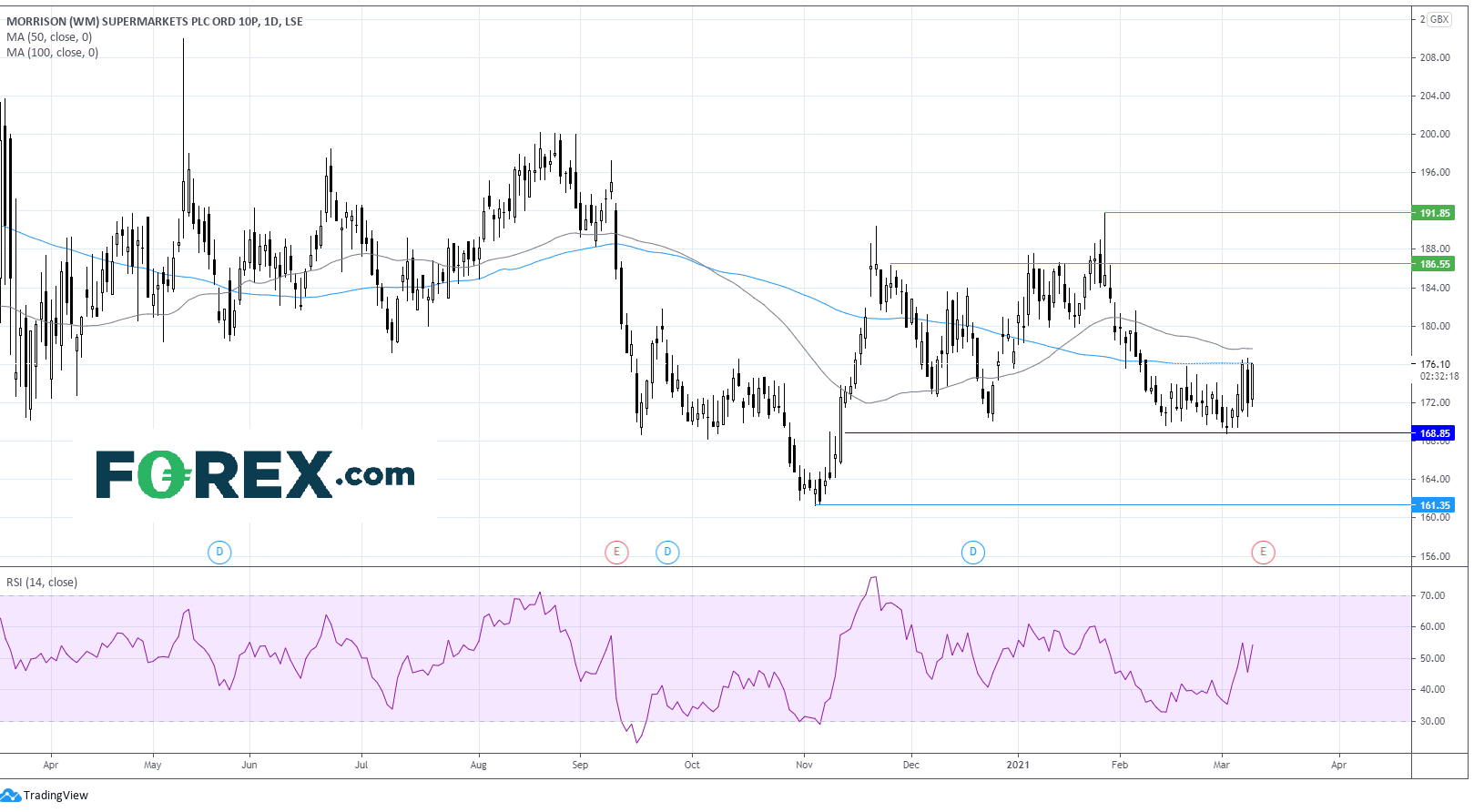The width and height of the screenshot is (1474, 812).
Task: Click the earnings marker near March
Action: pyautogui.click(x=1263, y=552)
